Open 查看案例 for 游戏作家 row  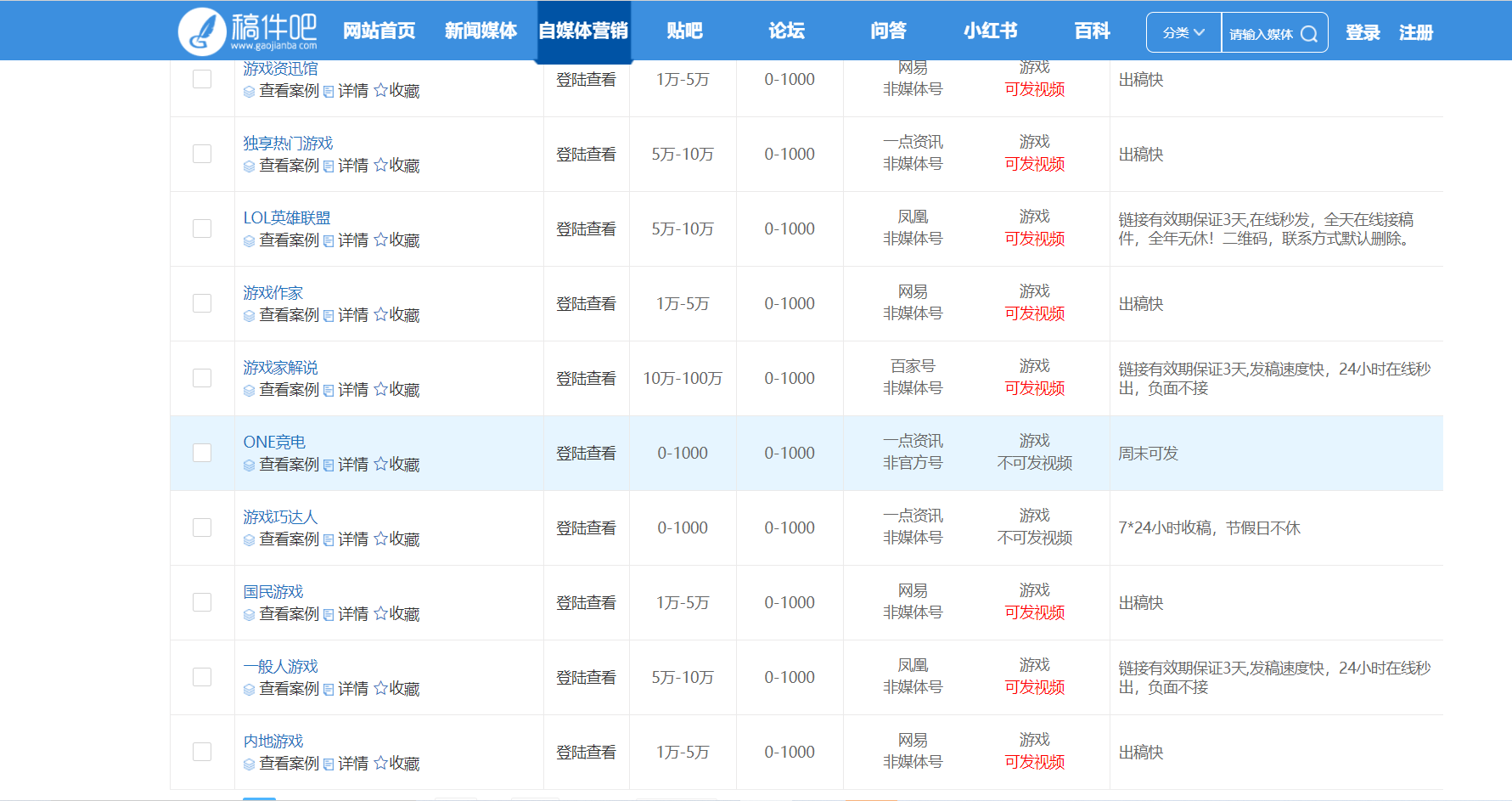281,315
